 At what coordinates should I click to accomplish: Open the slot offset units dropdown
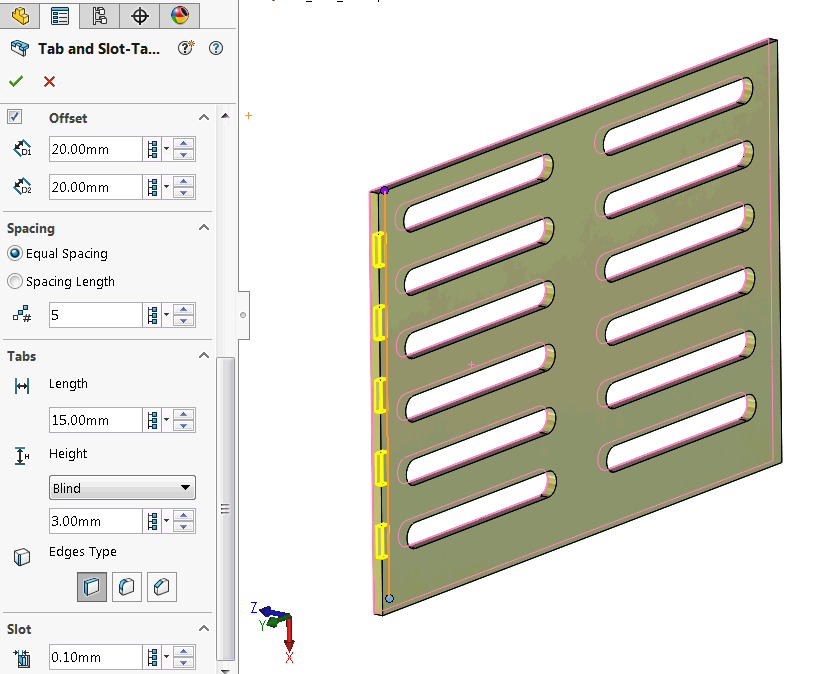tap(166, 657)
